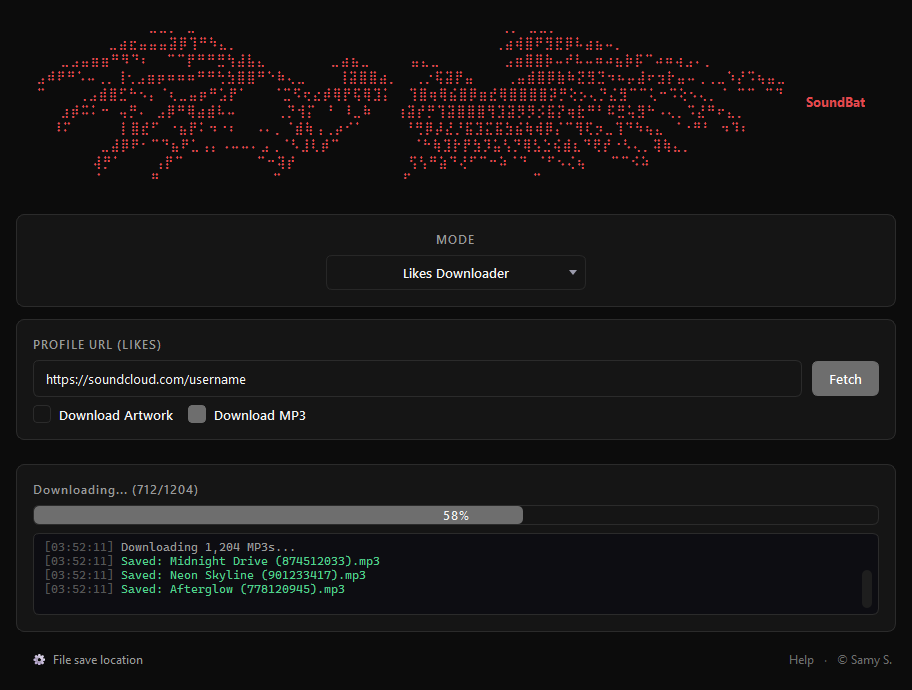This screenshot has height=690, width=912.
Task: Select log line "Saved: Neon Skyline (901233417).mp3"
Action: pos(243,575)
